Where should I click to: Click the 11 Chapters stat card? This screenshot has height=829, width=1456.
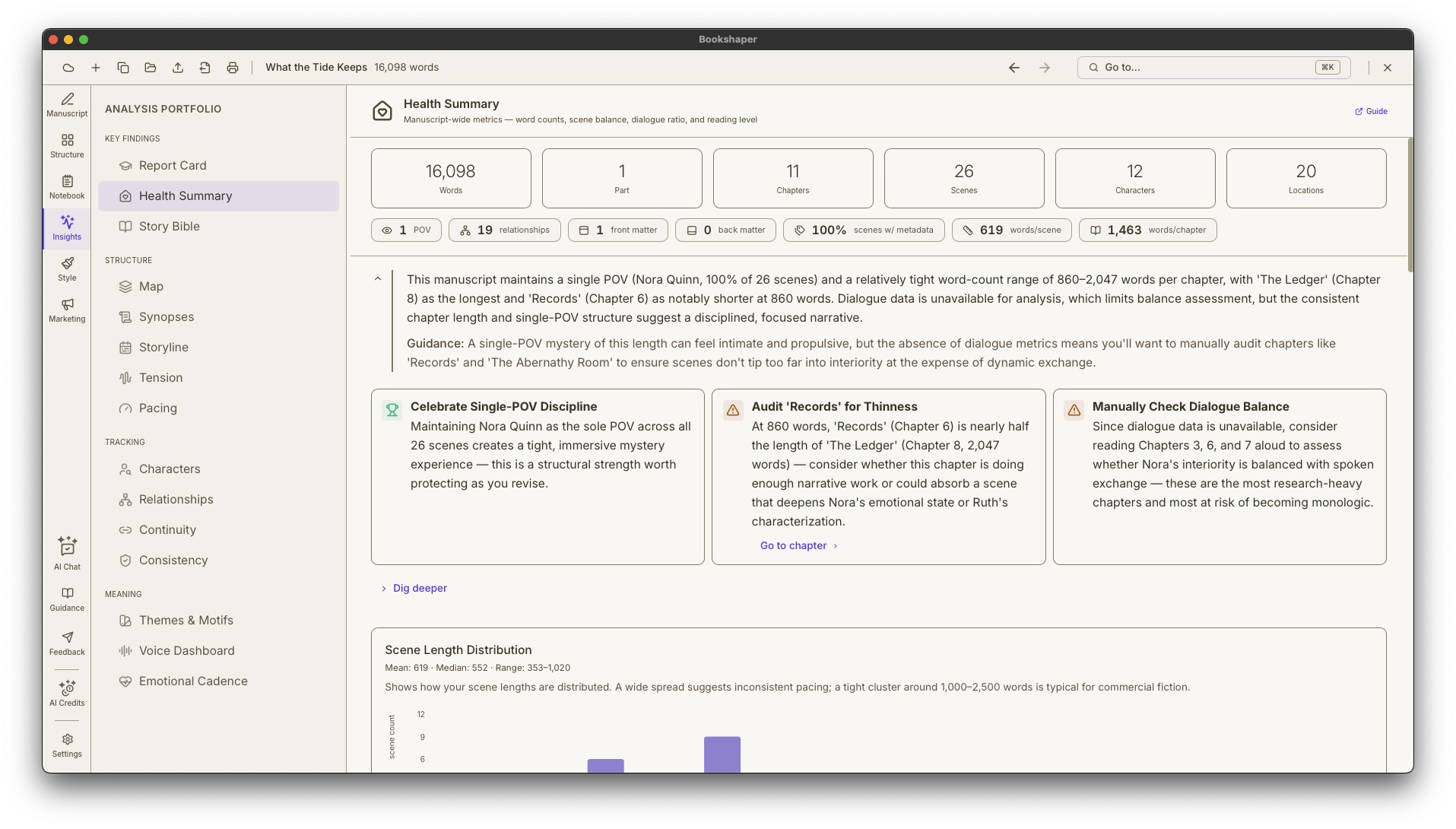(793, 178)
